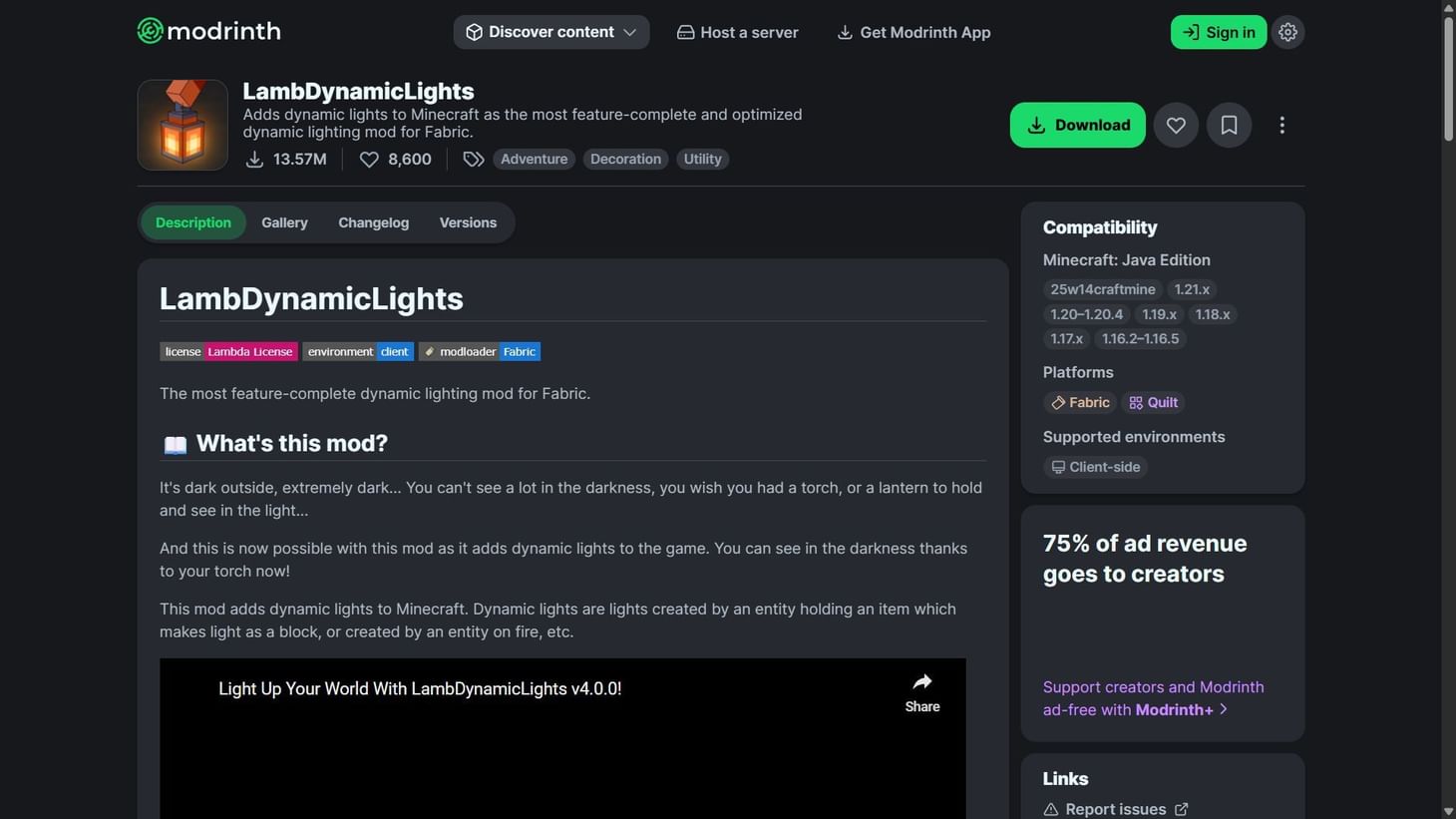Click the Share icon on the video
Viewport: 1456px width, 819px height.
[x=920, y=682]
